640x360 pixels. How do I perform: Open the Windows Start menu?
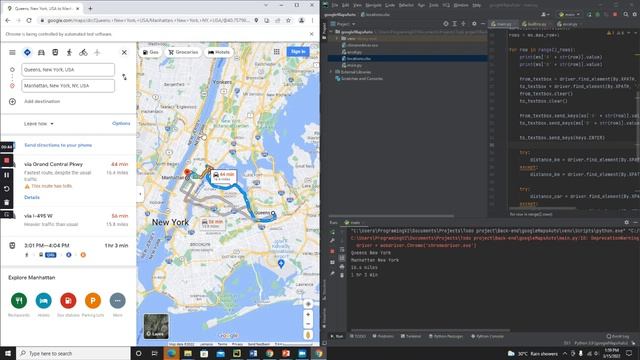pyautogui.click(x=7, y=353)
